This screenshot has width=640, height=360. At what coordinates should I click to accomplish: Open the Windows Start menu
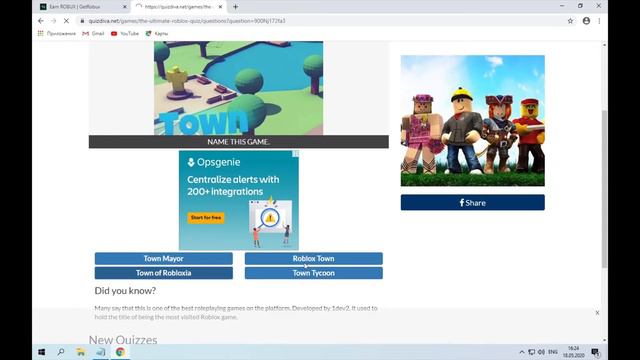coord(41,352)
